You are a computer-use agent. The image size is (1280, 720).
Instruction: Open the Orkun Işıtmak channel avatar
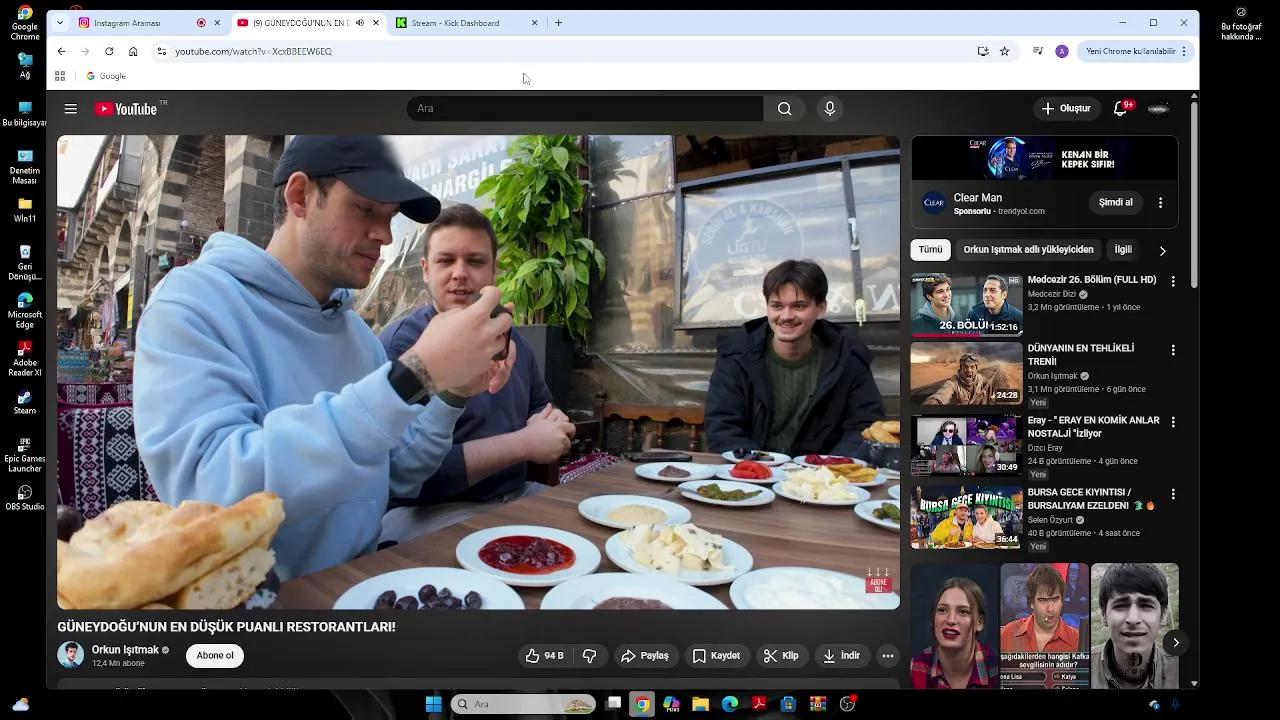click(x=70, y=655)
